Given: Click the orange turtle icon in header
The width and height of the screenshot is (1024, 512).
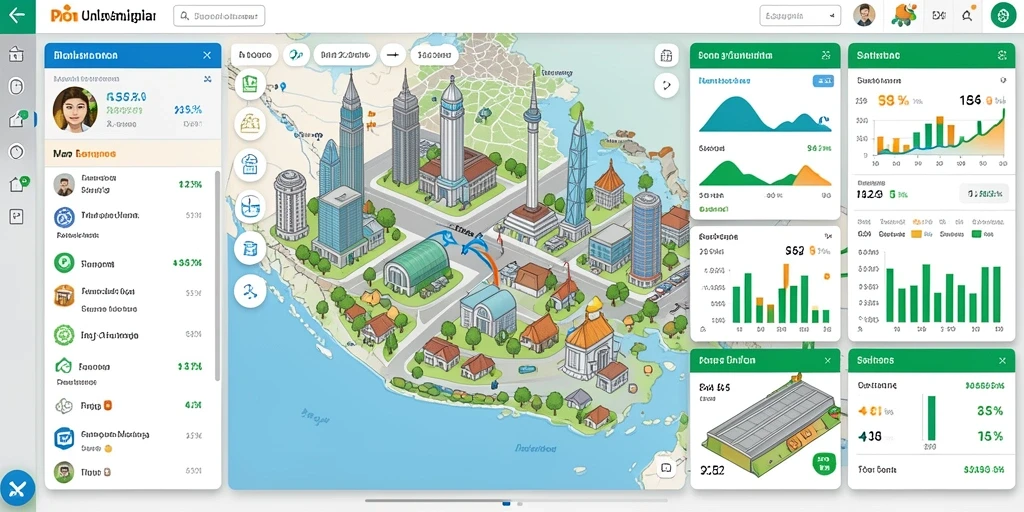Looking at the screenshot, I should [905, 15].
